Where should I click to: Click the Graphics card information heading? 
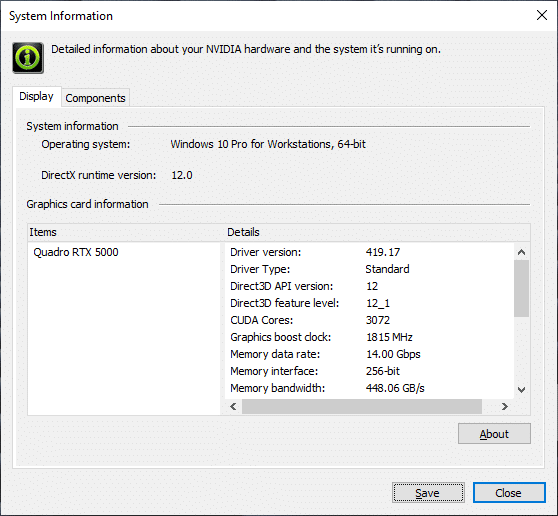click(x=87, y=204)
